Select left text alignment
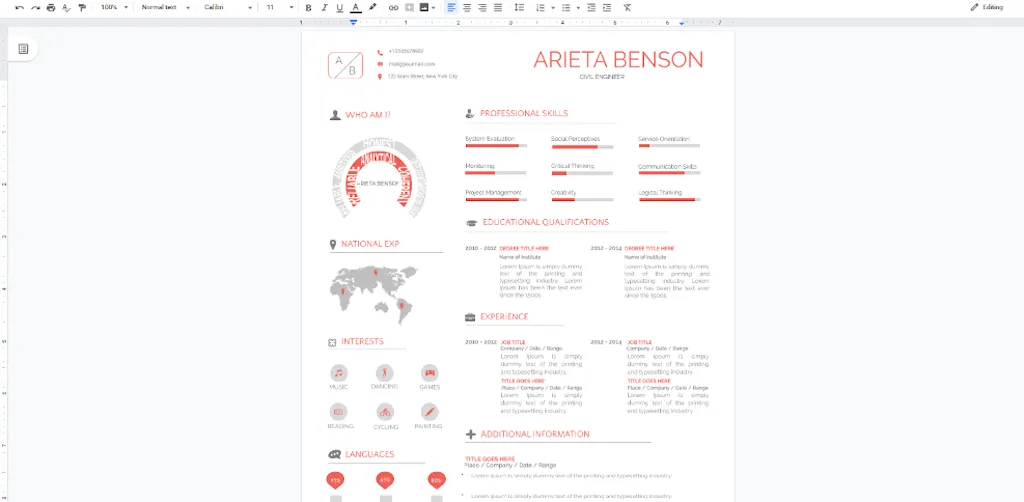The image size is (1024, 502). [x=451, y=7]
